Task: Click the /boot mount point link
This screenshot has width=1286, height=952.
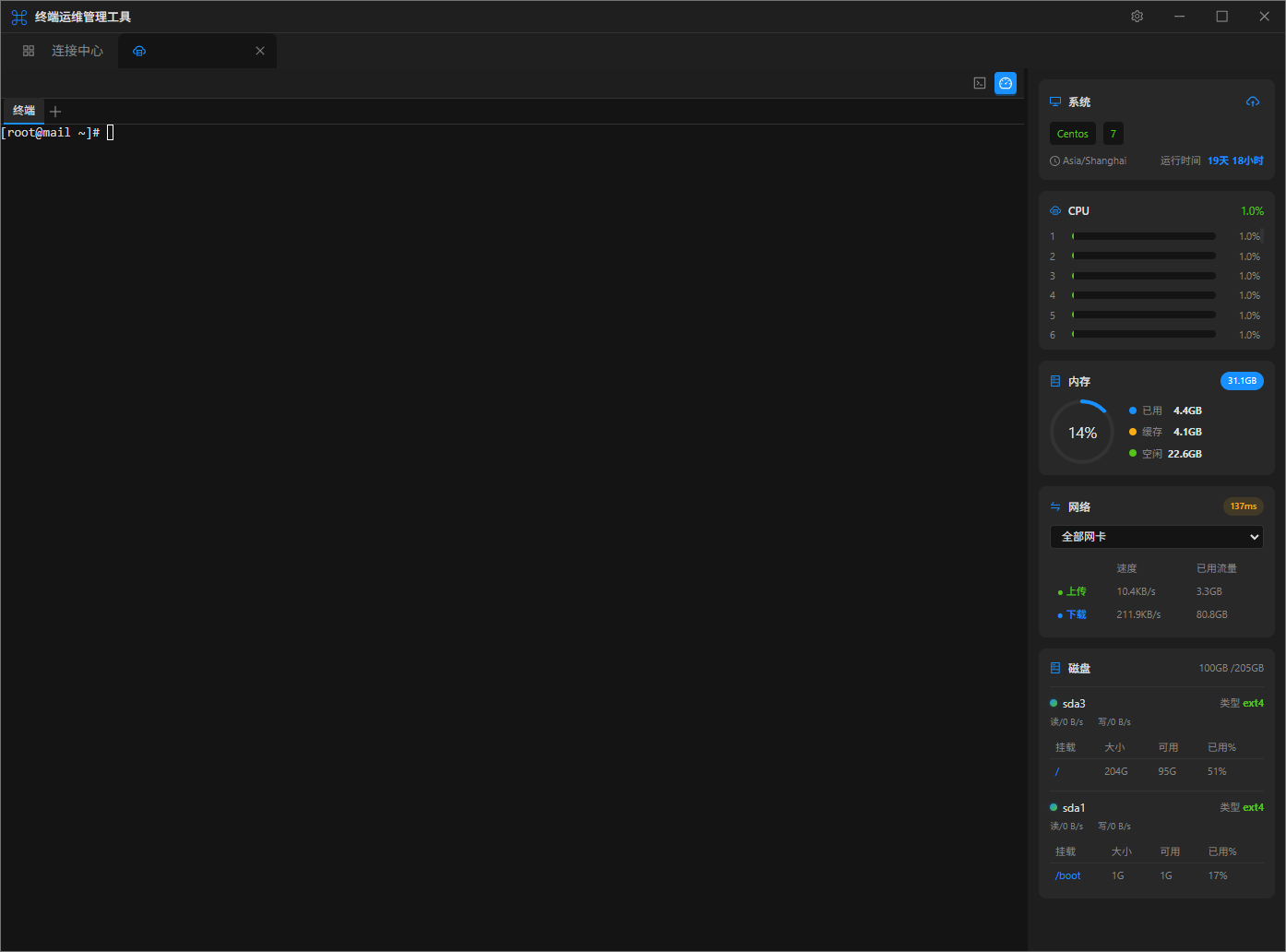Action: point(1067,875)
